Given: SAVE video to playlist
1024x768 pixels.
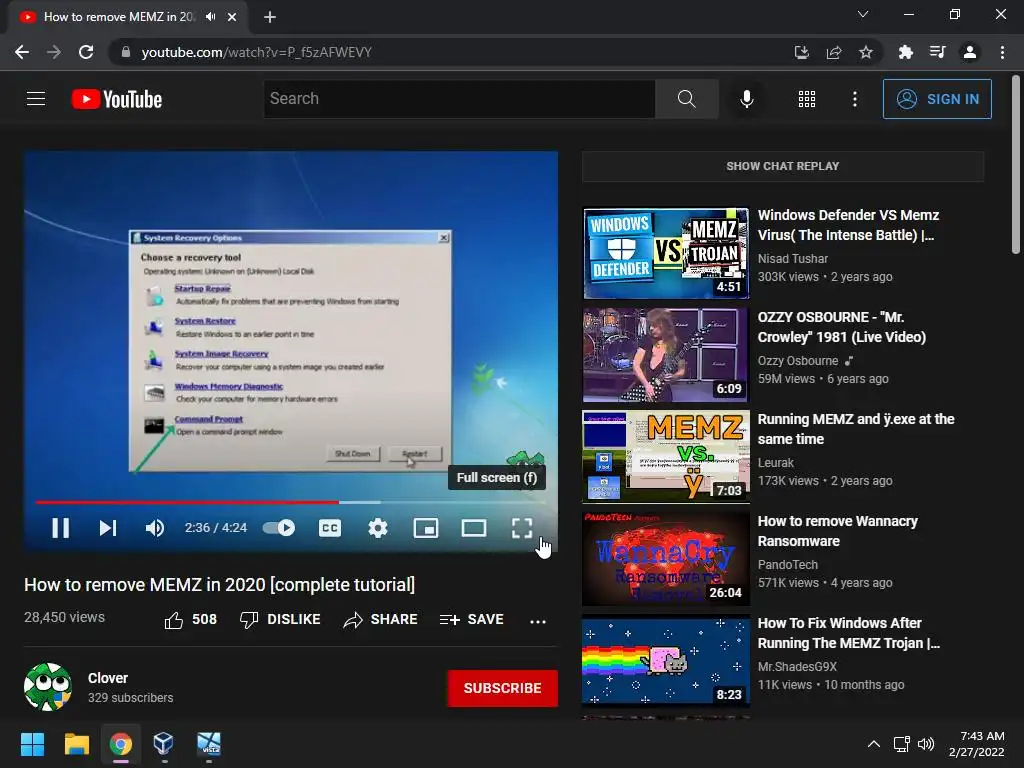Looking at the screenshot, I should (472, 620).
